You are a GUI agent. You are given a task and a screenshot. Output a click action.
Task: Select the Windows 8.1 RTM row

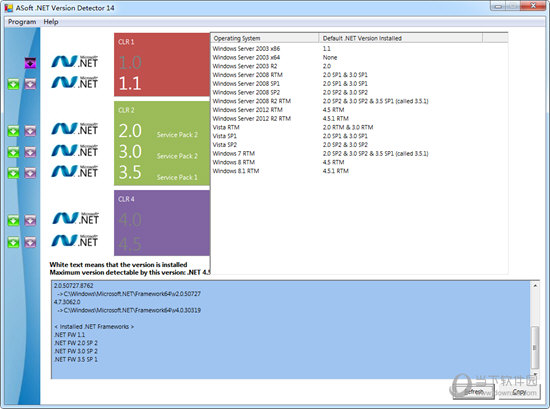tap(359, 171)
